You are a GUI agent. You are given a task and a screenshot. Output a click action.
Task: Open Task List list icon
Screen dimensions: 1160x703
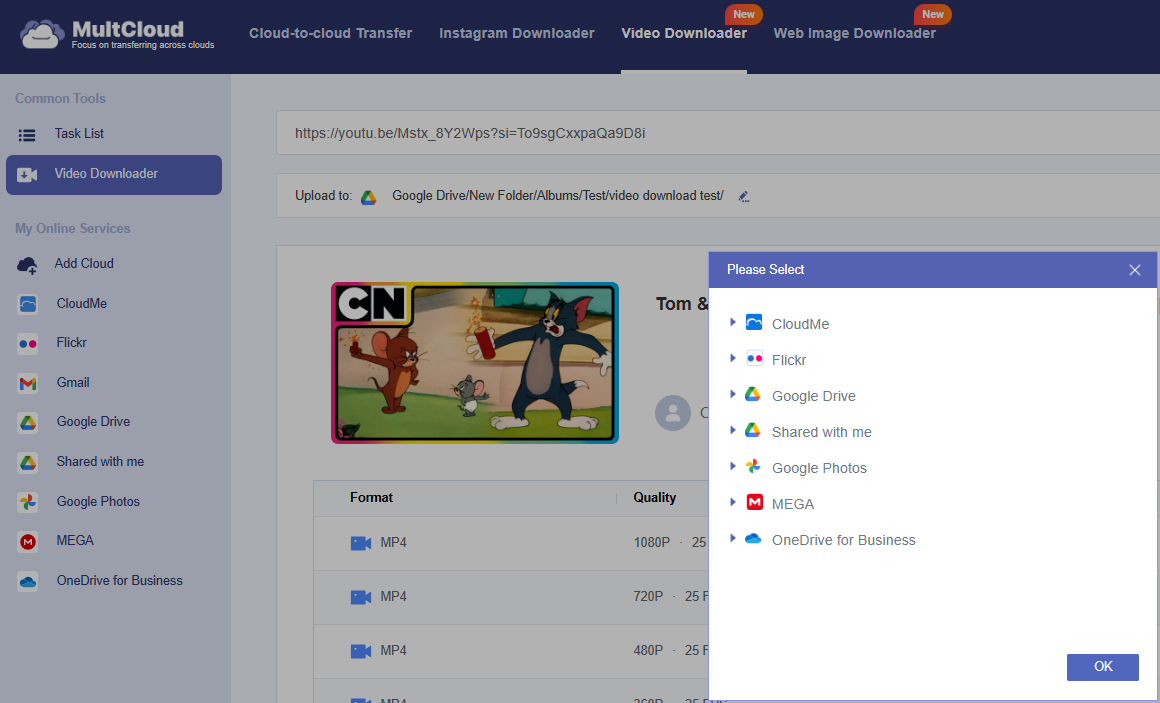(x=27, y=135)
